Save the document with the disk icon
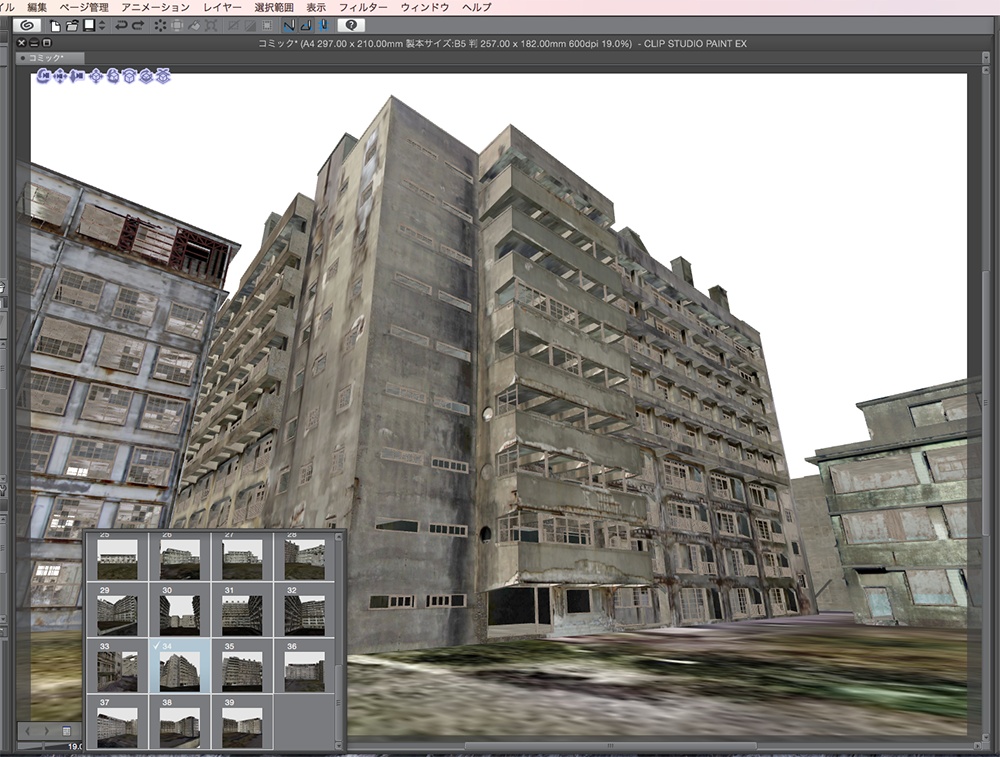The width and height of the screenshot is (1000, 757). [89, 26]
